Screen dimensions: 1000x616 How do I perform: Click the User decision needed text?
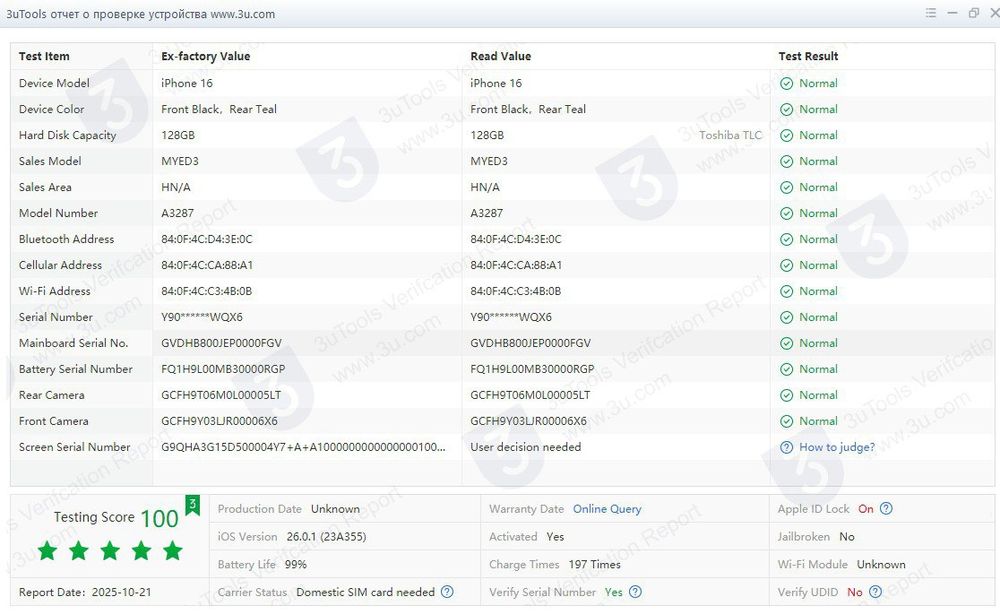tap(526, 447)
